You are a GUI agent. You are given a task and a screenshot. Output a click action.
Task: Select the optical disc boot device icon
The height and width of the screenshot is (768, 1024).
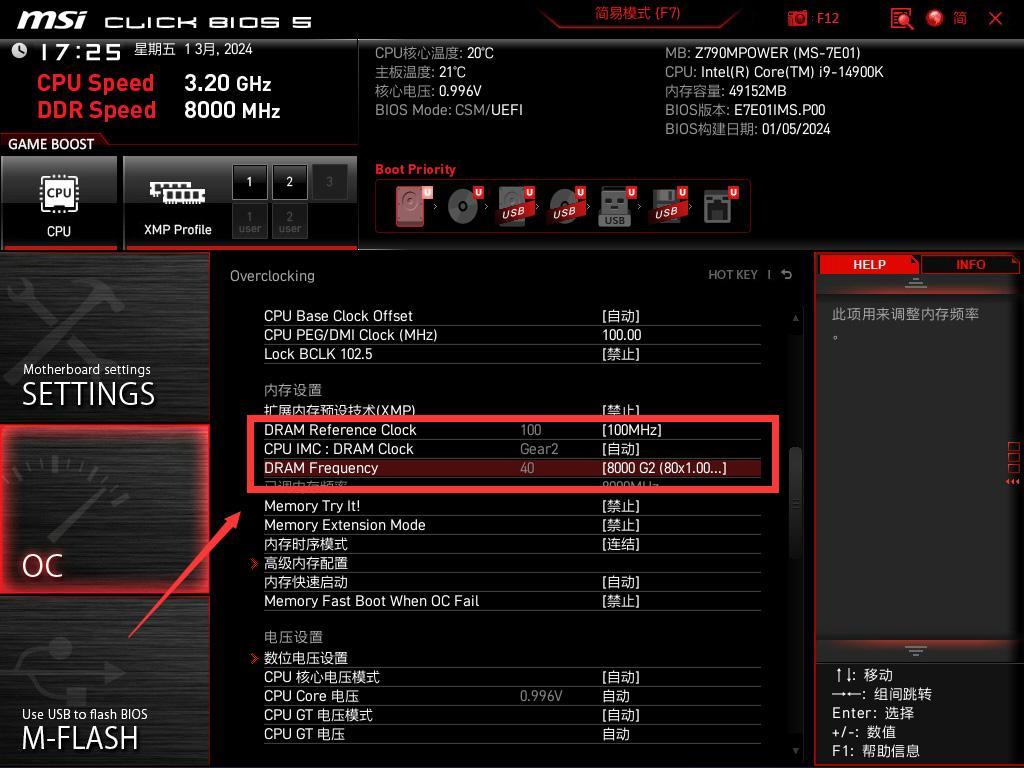point(464,206)
